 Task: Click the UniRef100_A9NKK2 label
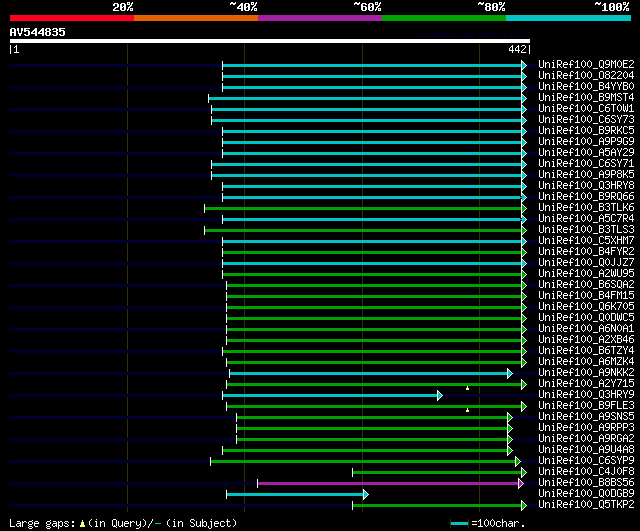(x=586, y=373)
